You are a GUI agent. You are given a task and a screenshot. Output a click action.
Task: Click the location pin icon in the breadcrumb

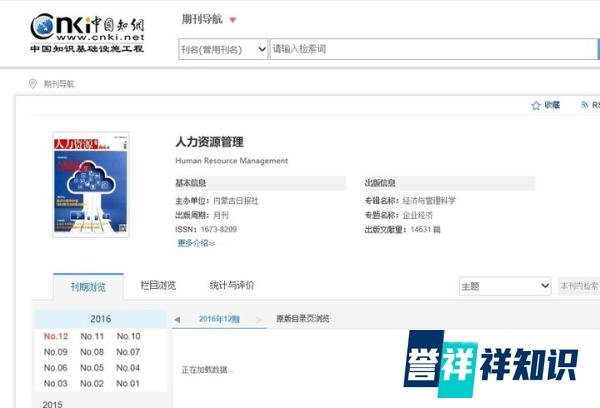click(33, 83)
